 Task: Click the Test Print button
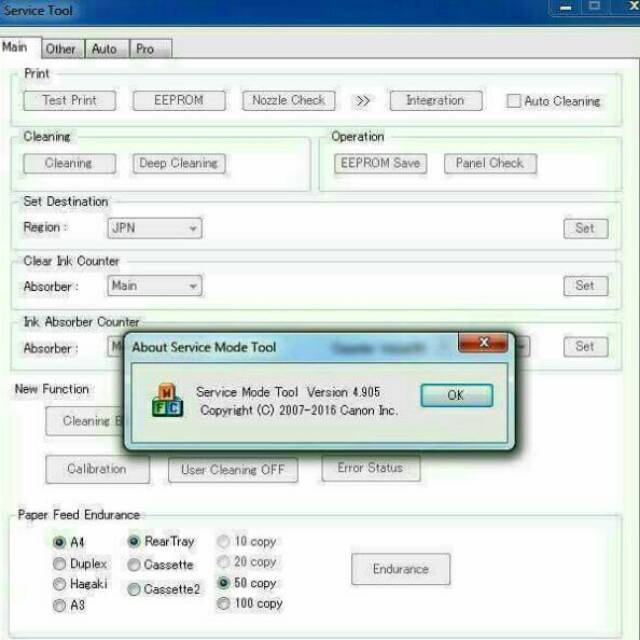coord(69,101)
